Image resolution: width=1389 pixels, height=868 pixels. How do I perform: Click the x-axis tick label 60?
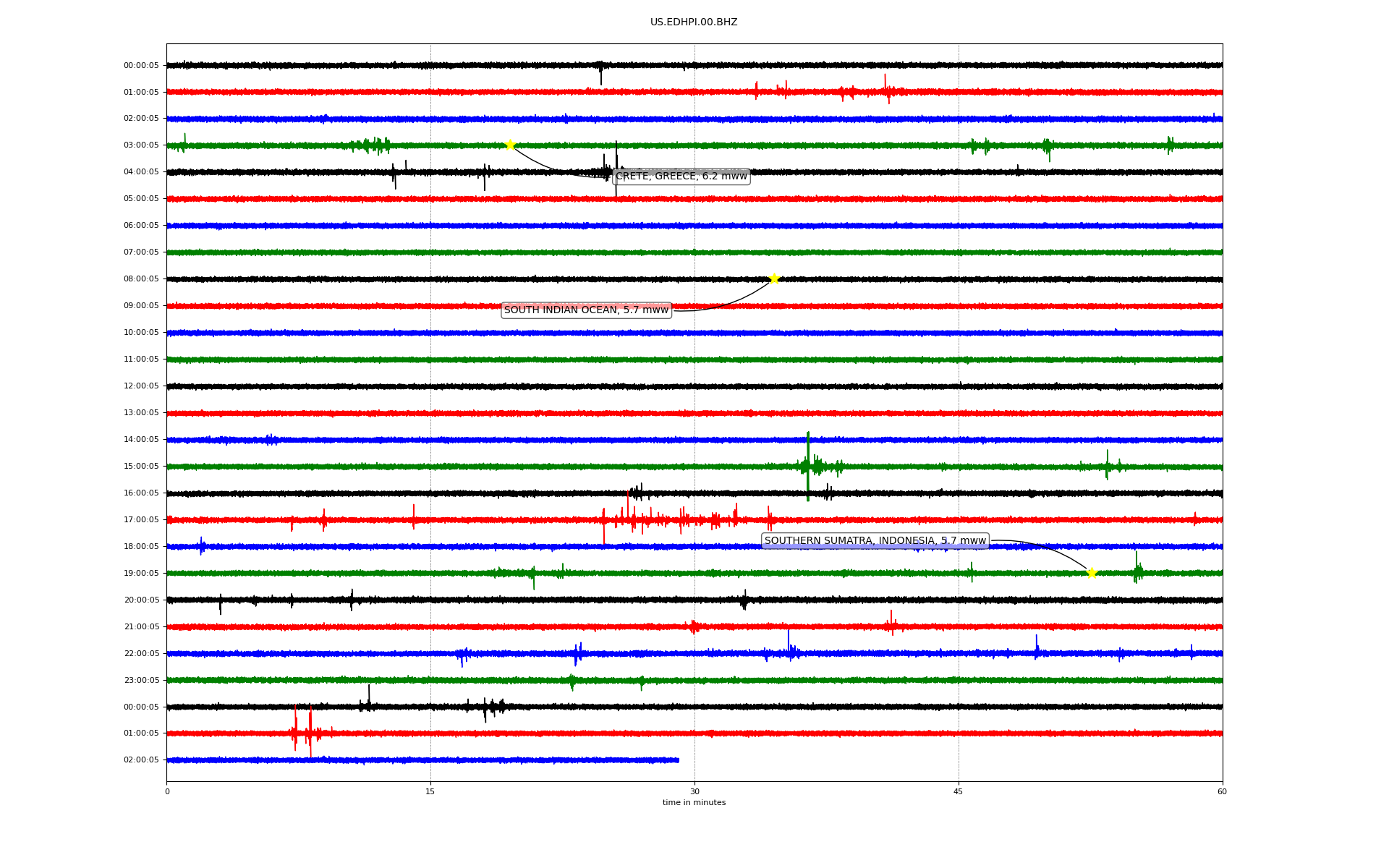click(1222, 792)
